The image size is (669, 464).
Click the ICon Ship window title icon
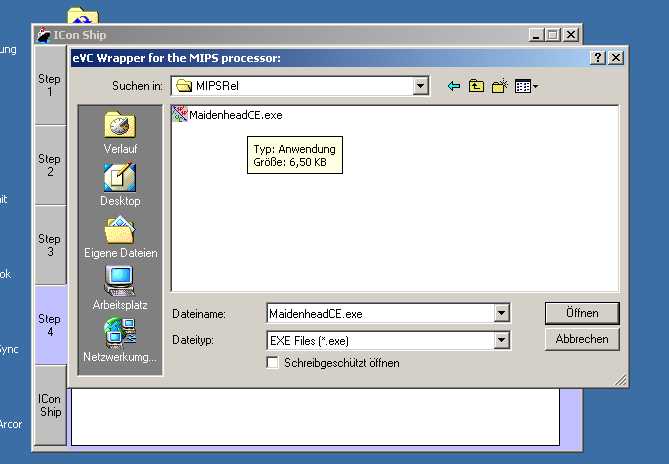pyautogui.click(x=43, y=35)
